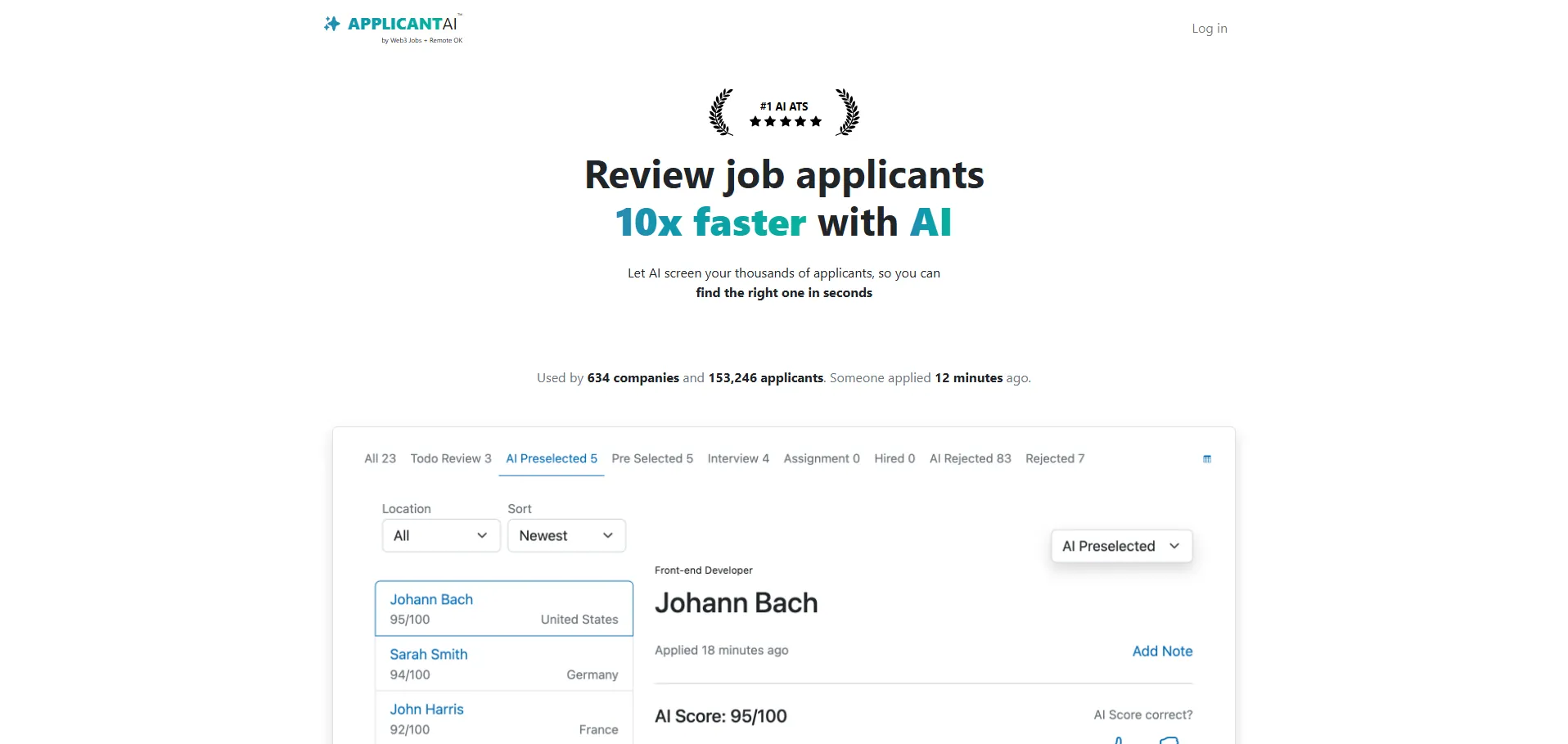Click the table view icon
The width and height of the screenshot is (1568, 744).
tap(1206, 459)
